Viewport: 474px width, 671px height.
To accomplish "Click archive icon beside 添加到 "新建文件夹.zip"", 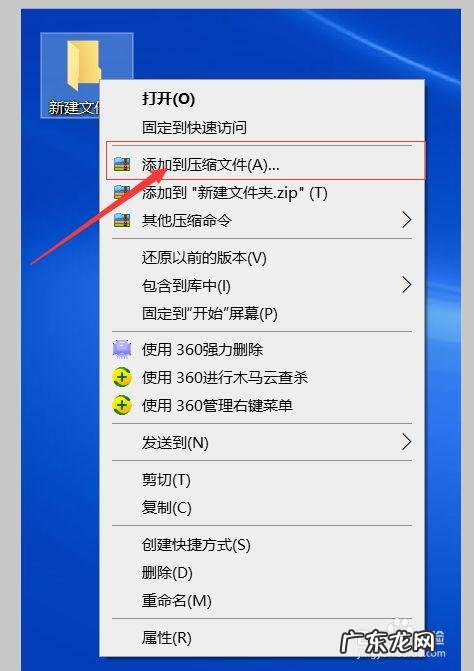I will click(x=122, y=193).
